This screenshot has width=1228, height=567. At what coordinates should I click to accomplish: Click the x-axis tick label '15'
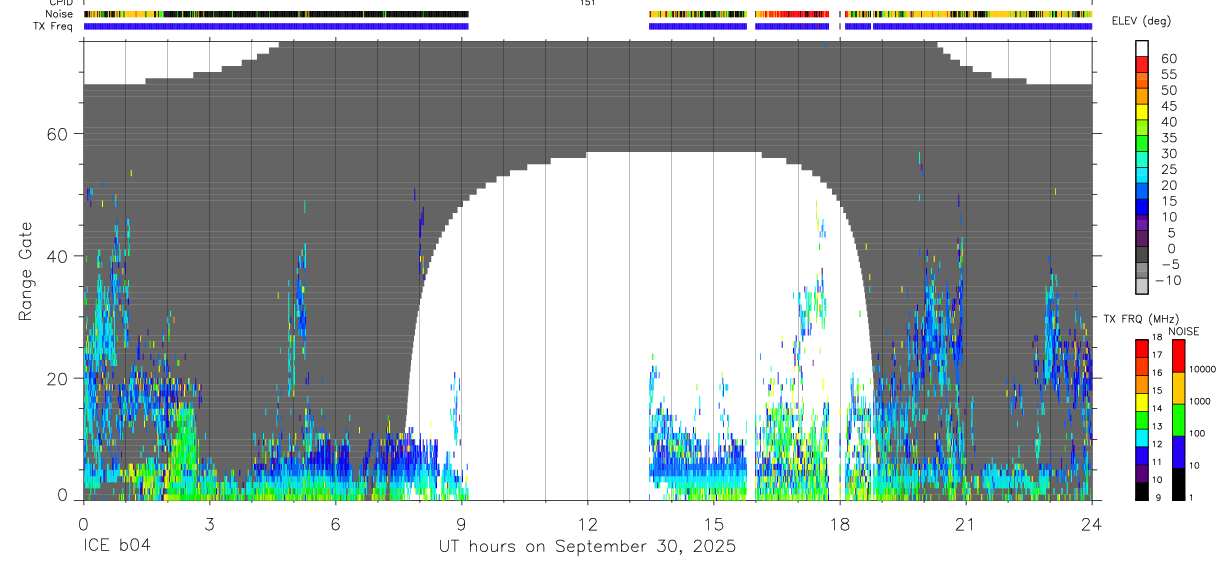(713, 523)
